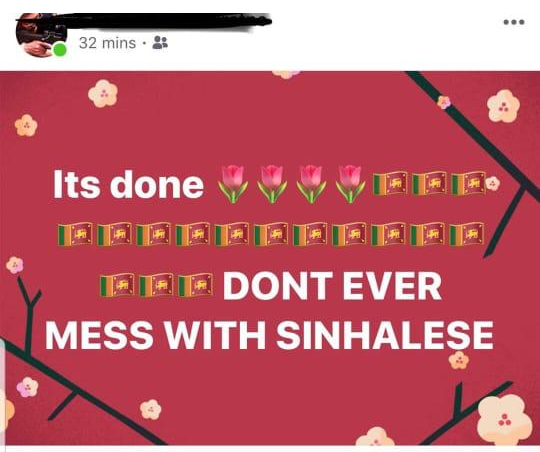
Task: Click the blacked-out poster name
Action: click(x=165, y=21)
